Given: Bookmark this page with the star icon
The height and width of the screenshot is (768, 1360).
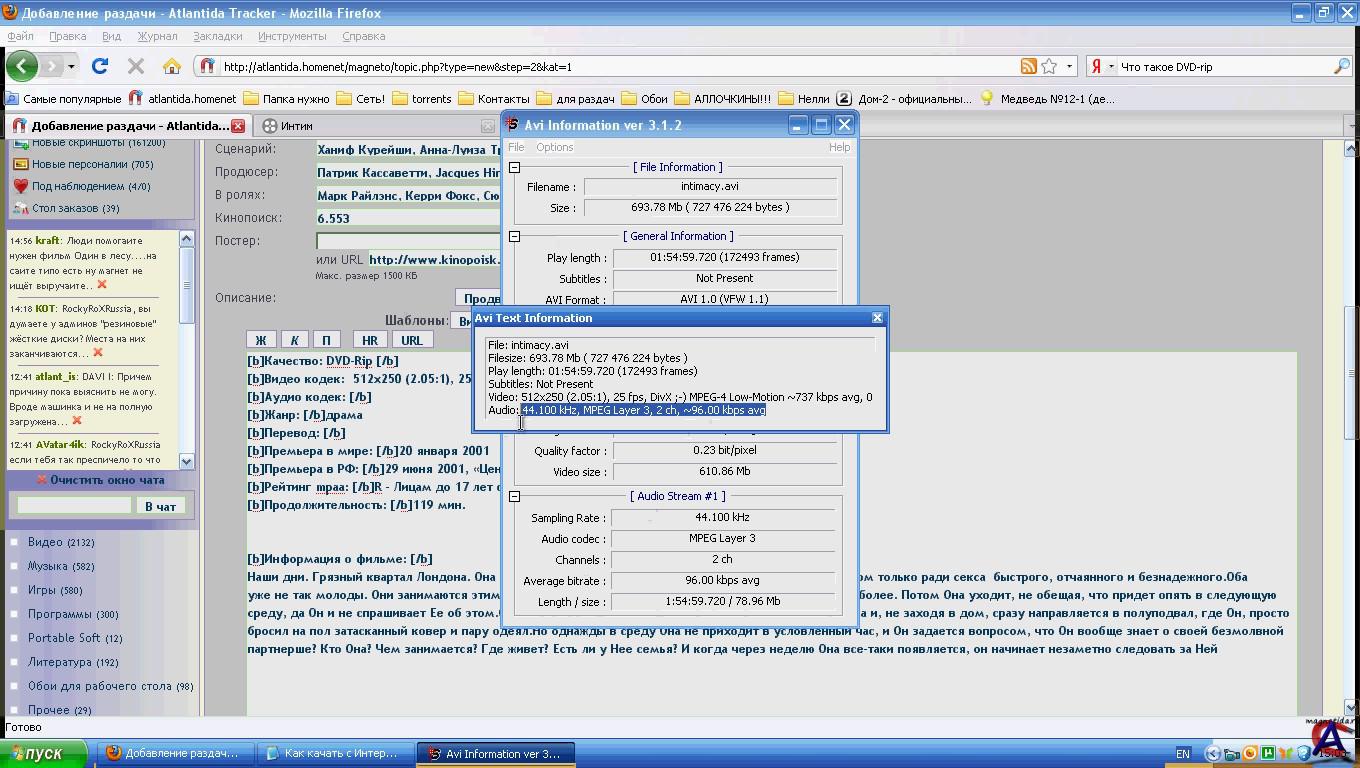Looking at the screenshot, I should point(1049,66).
